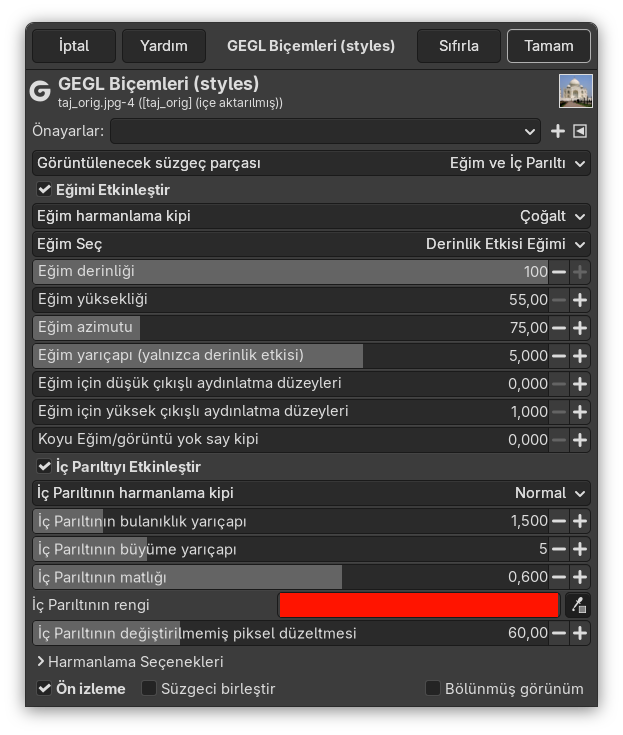This screenshot has width=623, height=735.
Task: Increase yüksek çıkışlı aydınlatma düzeyleri
Action: (x=580, y=412)
